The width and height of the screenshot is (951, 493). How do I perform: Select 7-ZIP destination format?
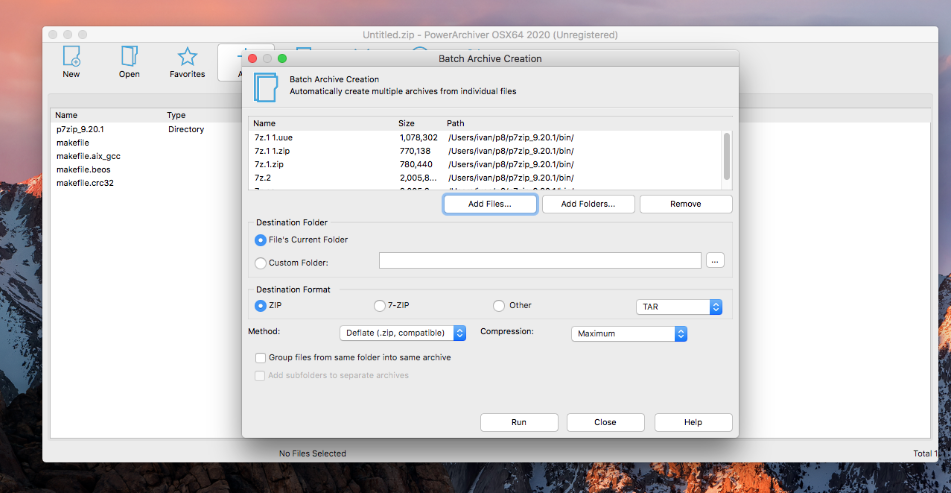(x=379, y=305)
